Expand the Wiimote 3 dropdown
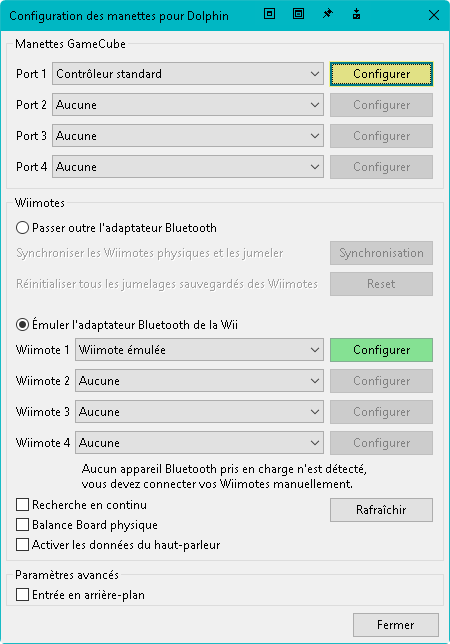This screenshot has width=450, height=644. point(199,412)
